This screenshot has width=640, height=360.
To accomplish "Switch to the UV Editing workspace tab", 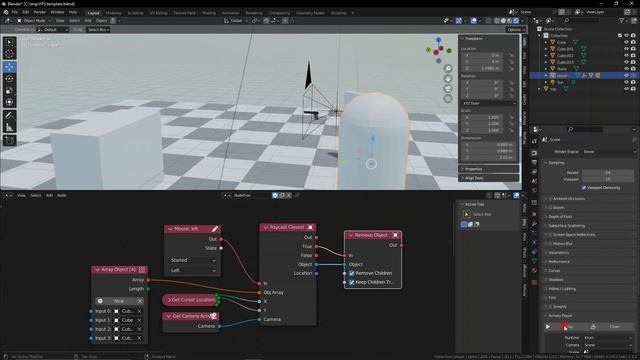I will point(158,13).
